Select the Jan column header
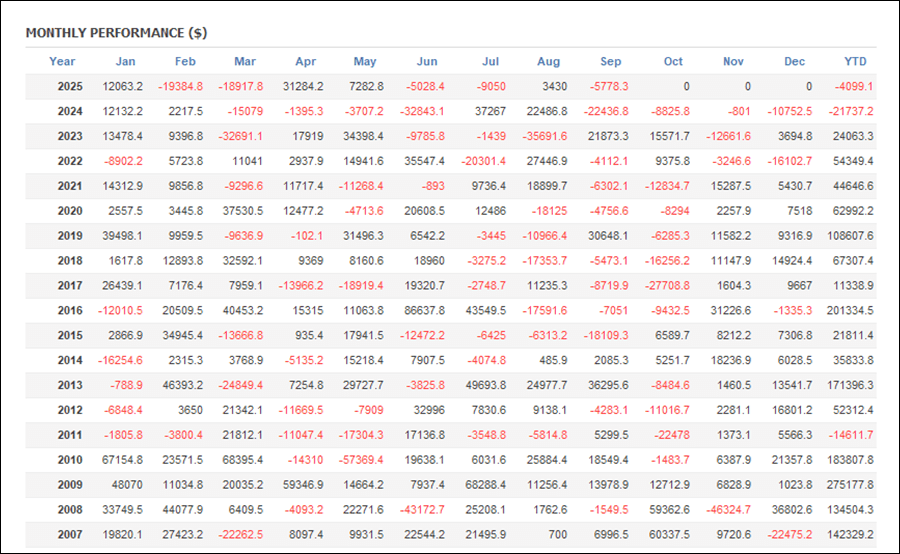This screenshot has height=554, width=900. (x=125, y=61)
